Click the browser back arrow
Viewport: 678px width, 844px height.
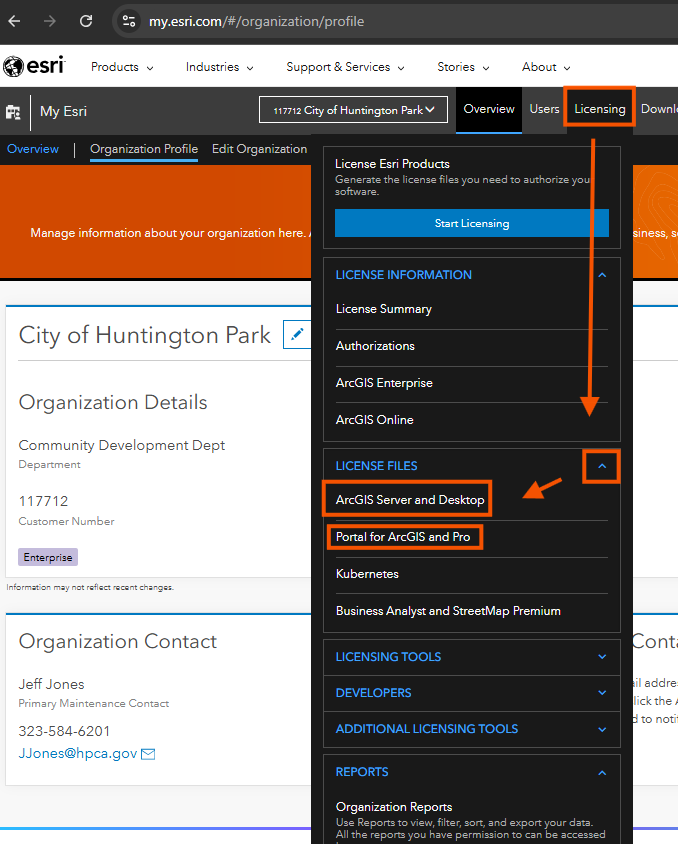click(14, 21)
